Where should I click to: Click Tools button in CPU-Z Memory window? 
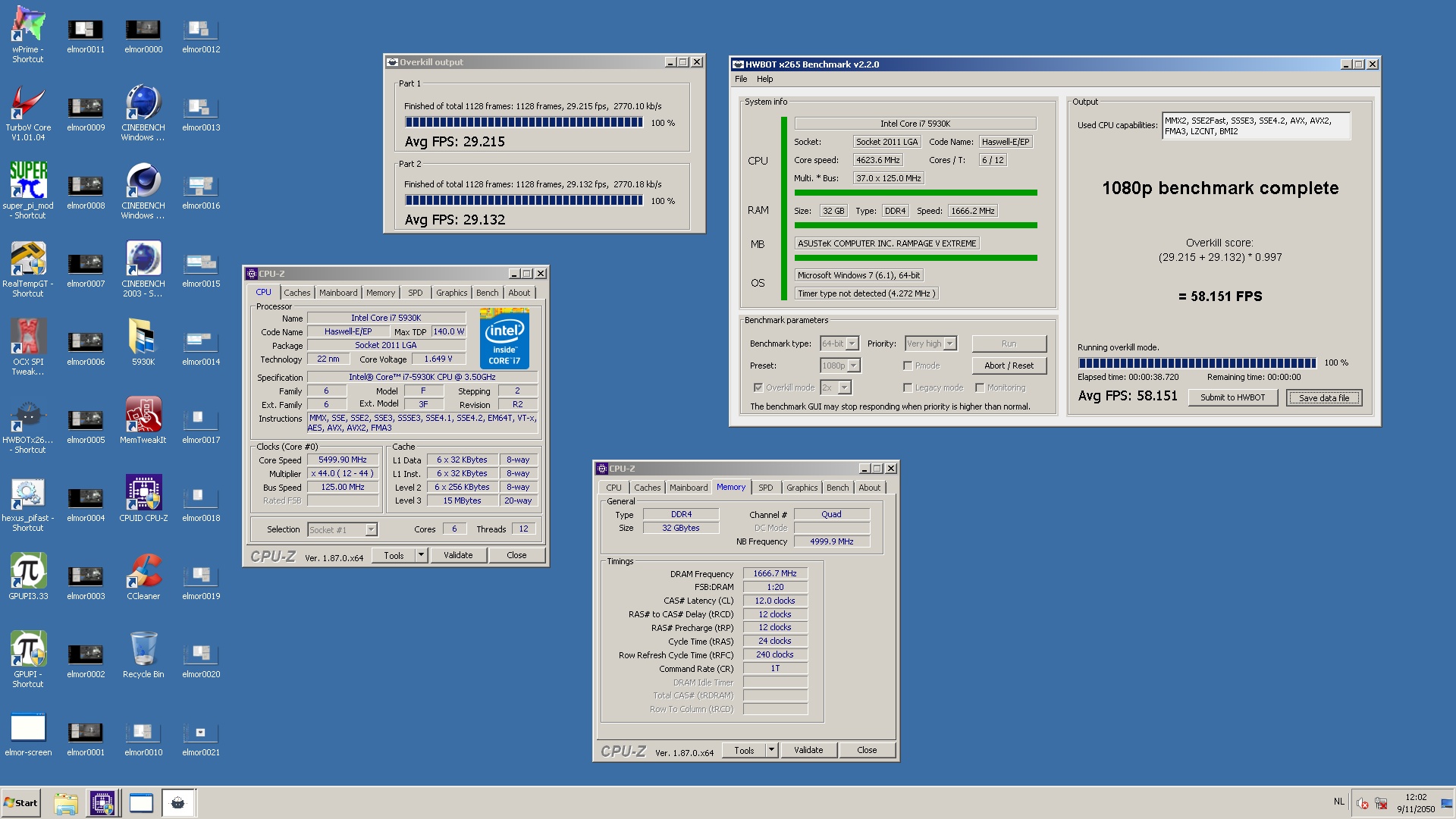tap(744, 750)
